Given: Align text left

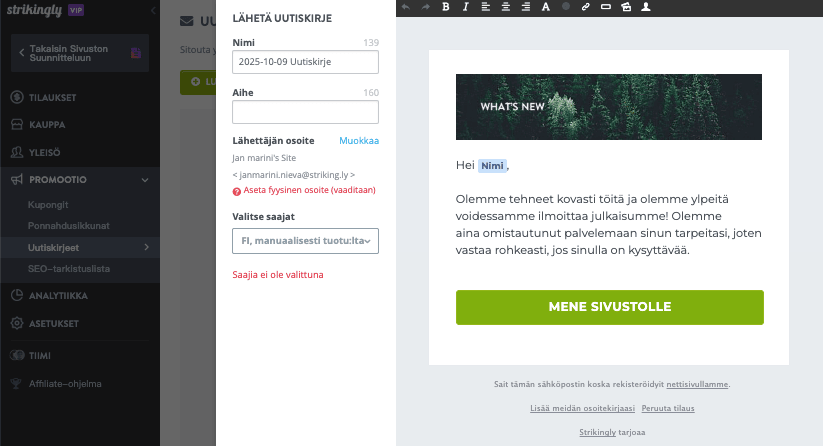Looking at the screenshot, I should pyautogui.click(x=486, y=7).
